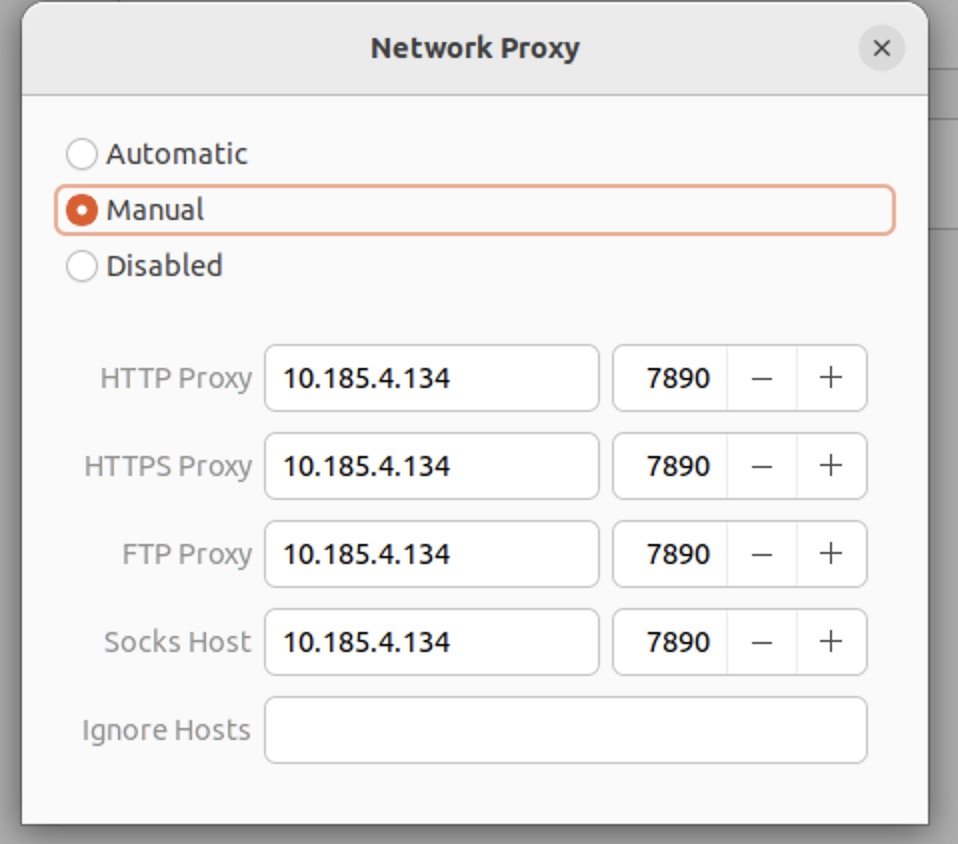Image resolution: width=958 pixels, height=844 pixels.
Task: Click the Socks Host port number box
Action: coord(670,642)
